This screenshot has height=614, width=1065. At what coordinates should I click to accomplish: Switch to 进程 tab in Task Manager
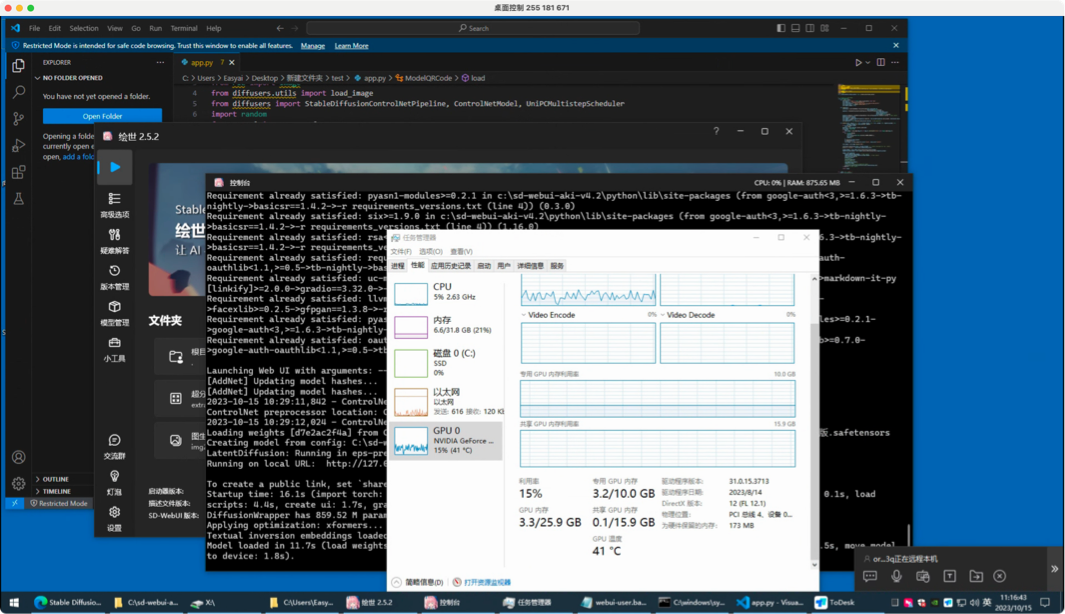pyautogui.click(x=398, y=266)
